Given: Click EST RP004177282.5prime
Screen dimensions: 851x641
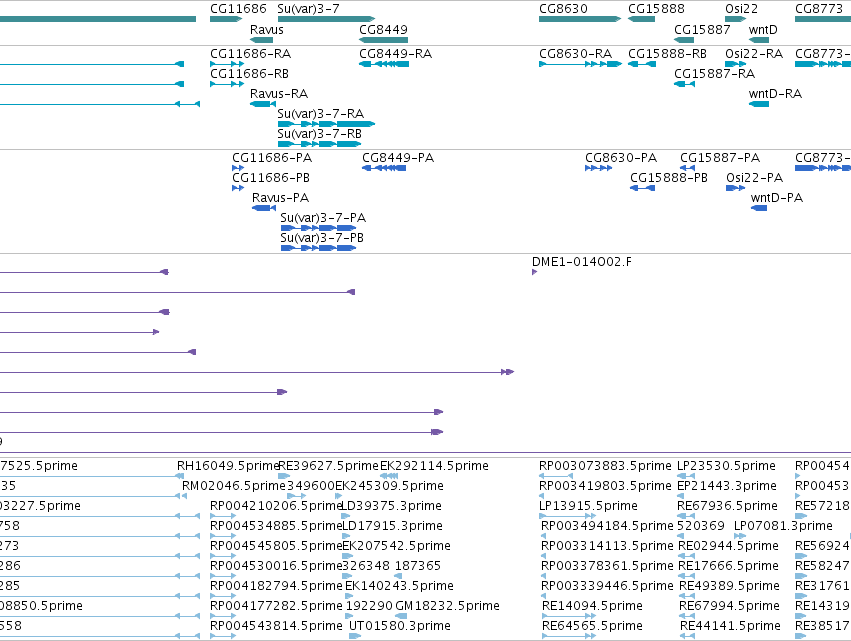Looking at the screenshot, I should click(276, 606).
